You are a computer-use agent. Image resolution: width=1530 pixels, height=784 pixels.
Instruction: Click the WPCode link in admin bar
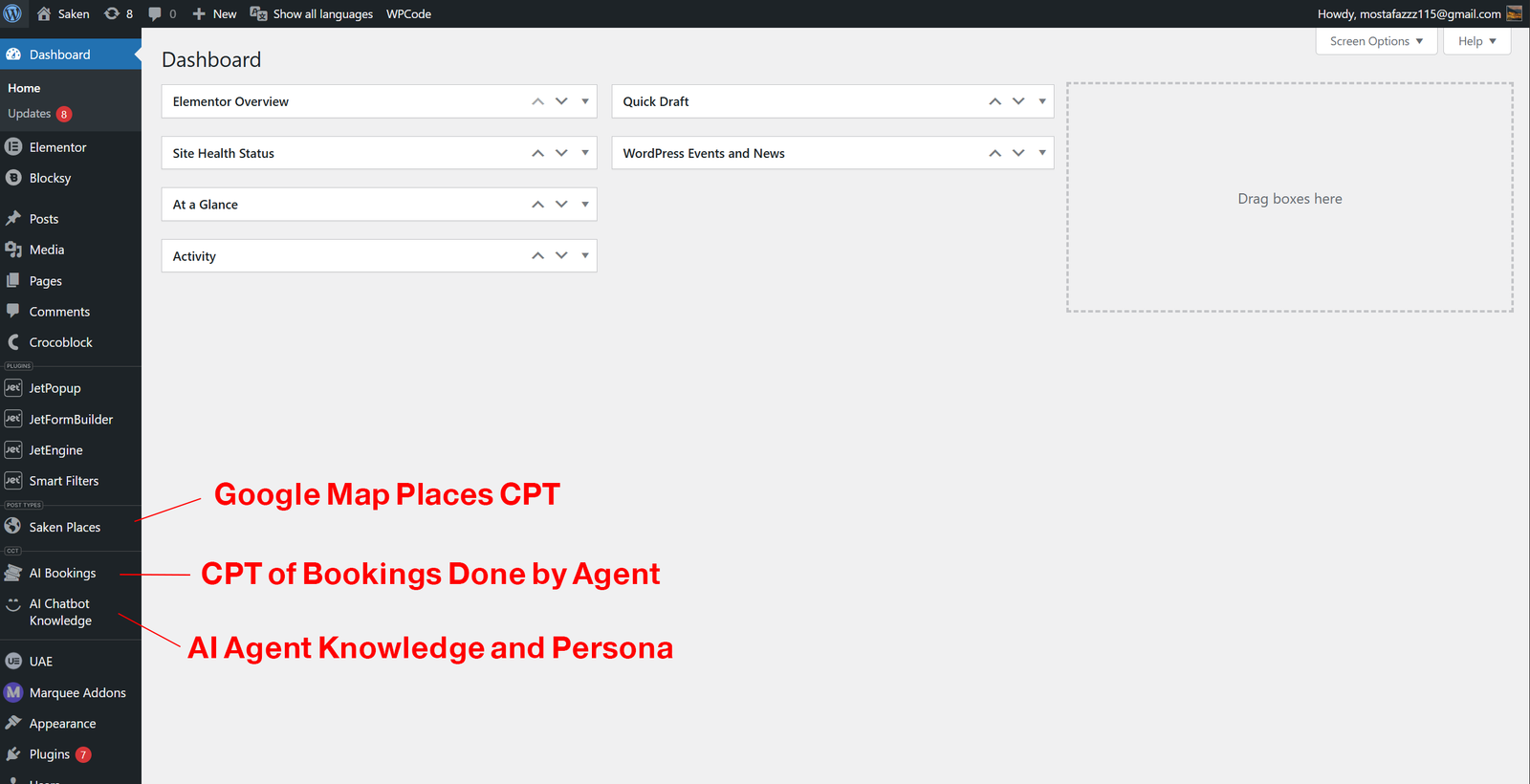(x=408, y=13)
